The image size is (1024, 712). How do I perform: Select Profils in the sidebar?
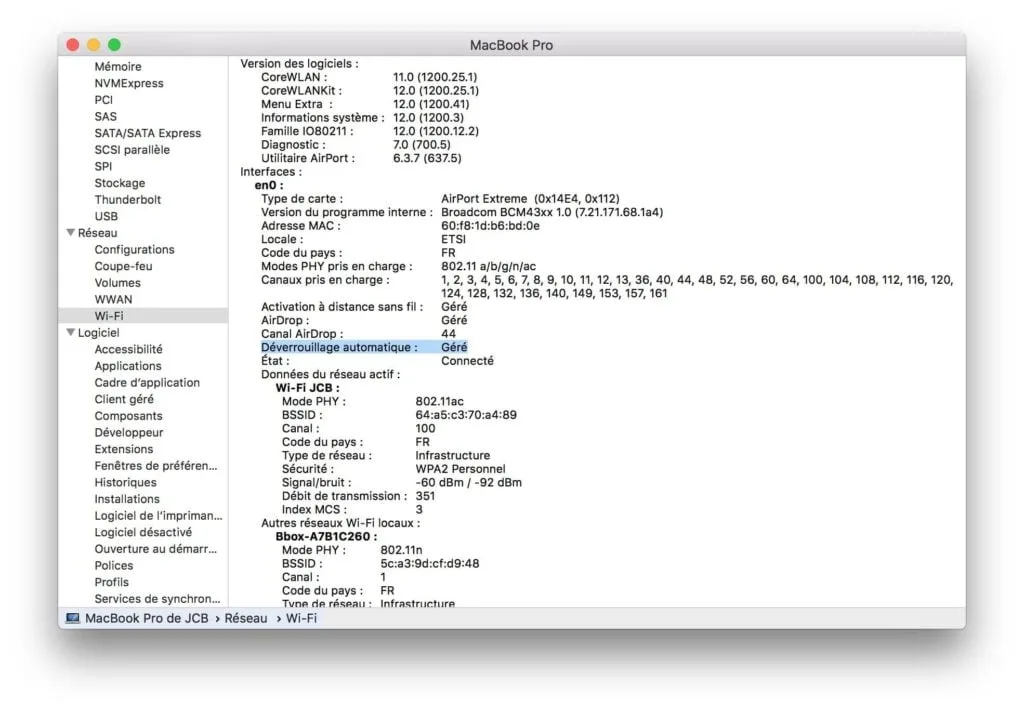111,582
